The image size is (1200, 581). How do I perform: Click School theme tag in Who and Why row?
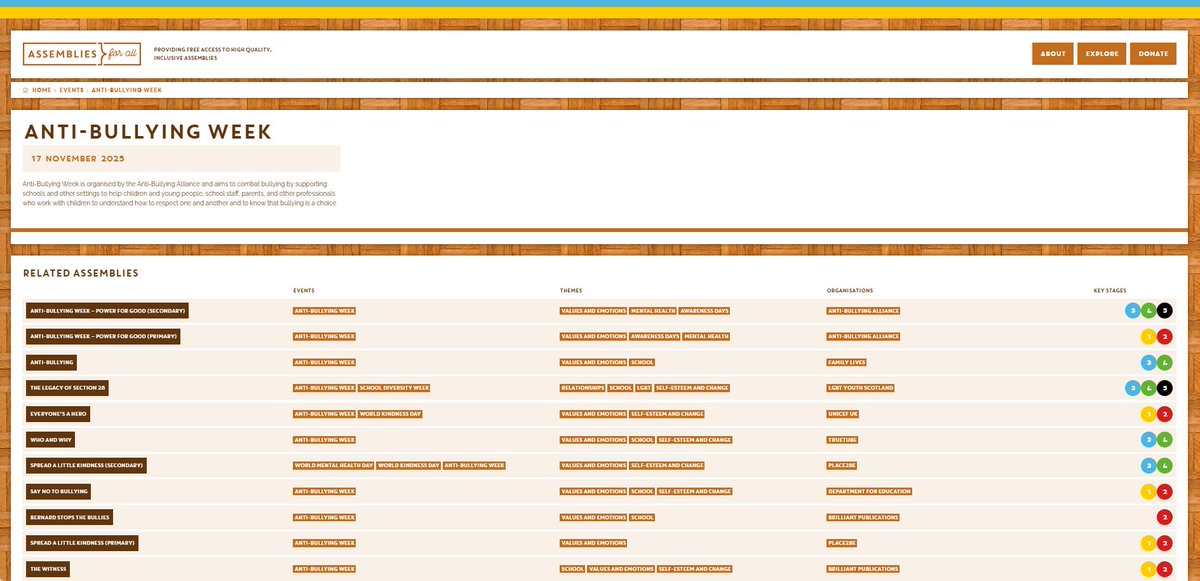(x=642, y=439)
